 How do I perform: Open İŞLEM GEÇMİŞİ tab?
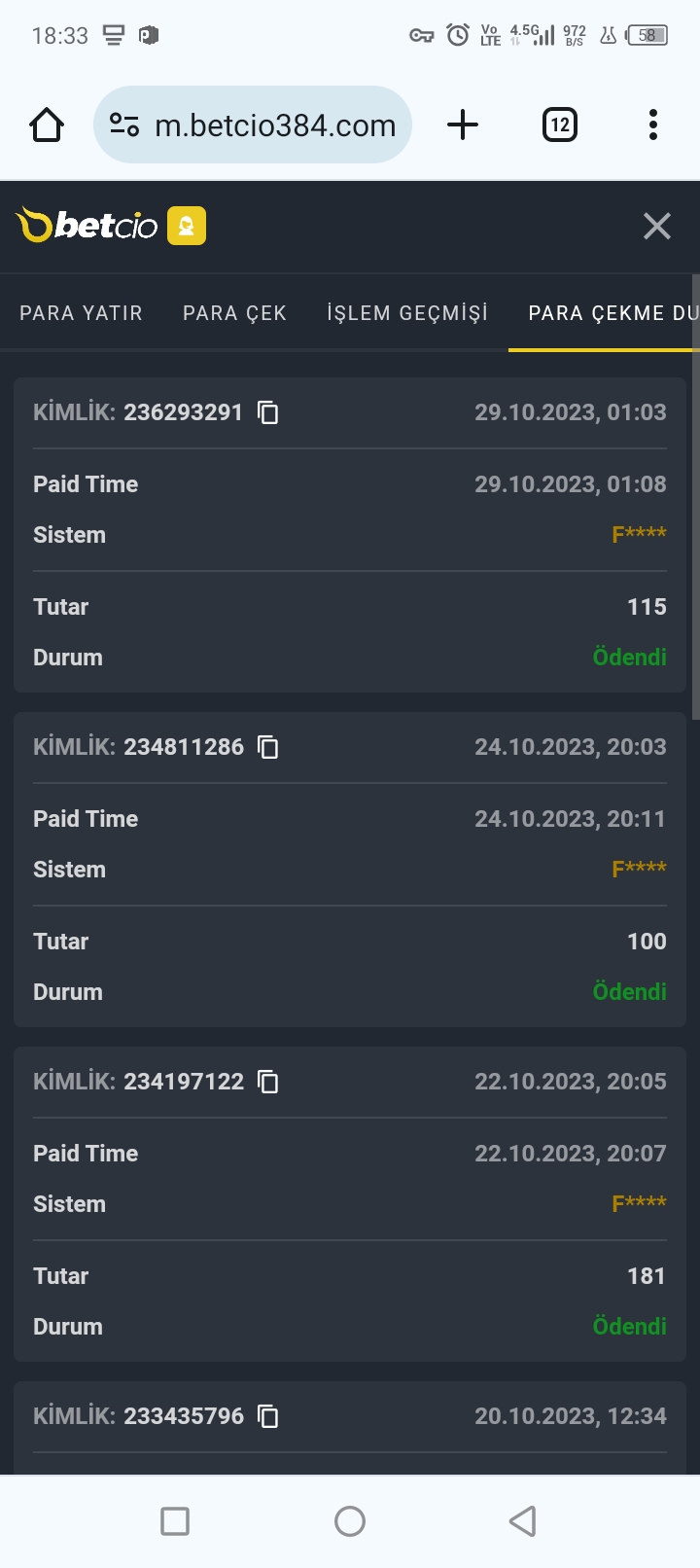[407, 313]
